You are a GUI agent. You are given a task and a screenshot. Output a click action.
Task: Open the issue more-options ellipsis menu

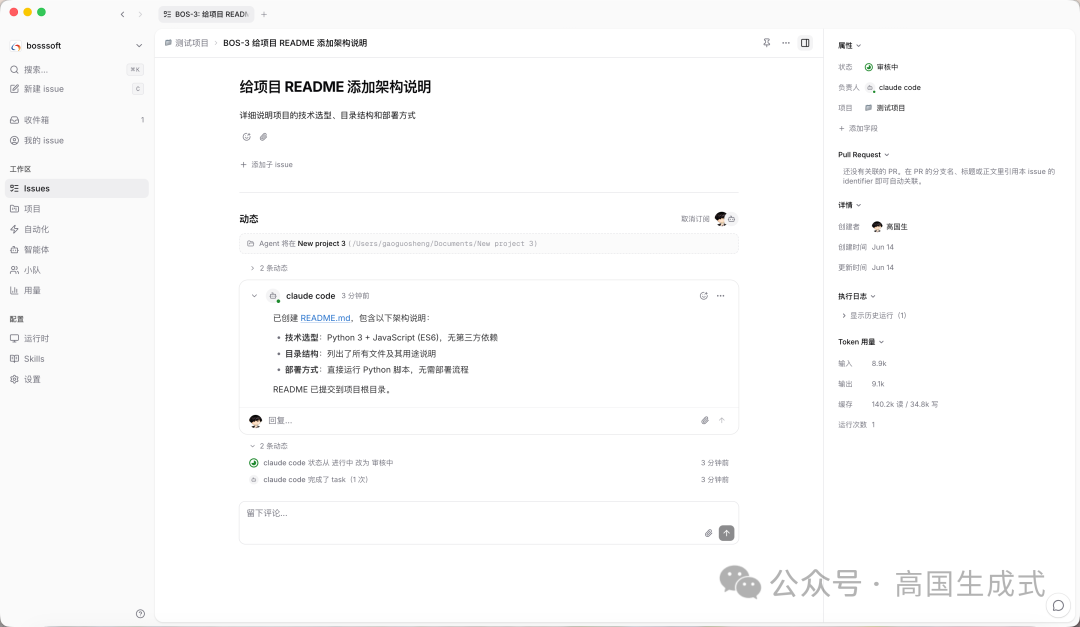[x=786, y=43]
